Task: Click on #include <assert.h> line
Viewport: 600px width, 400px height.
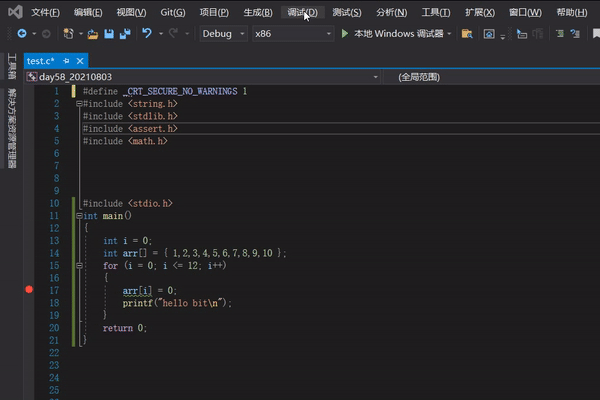Action: tap(130, 129)
